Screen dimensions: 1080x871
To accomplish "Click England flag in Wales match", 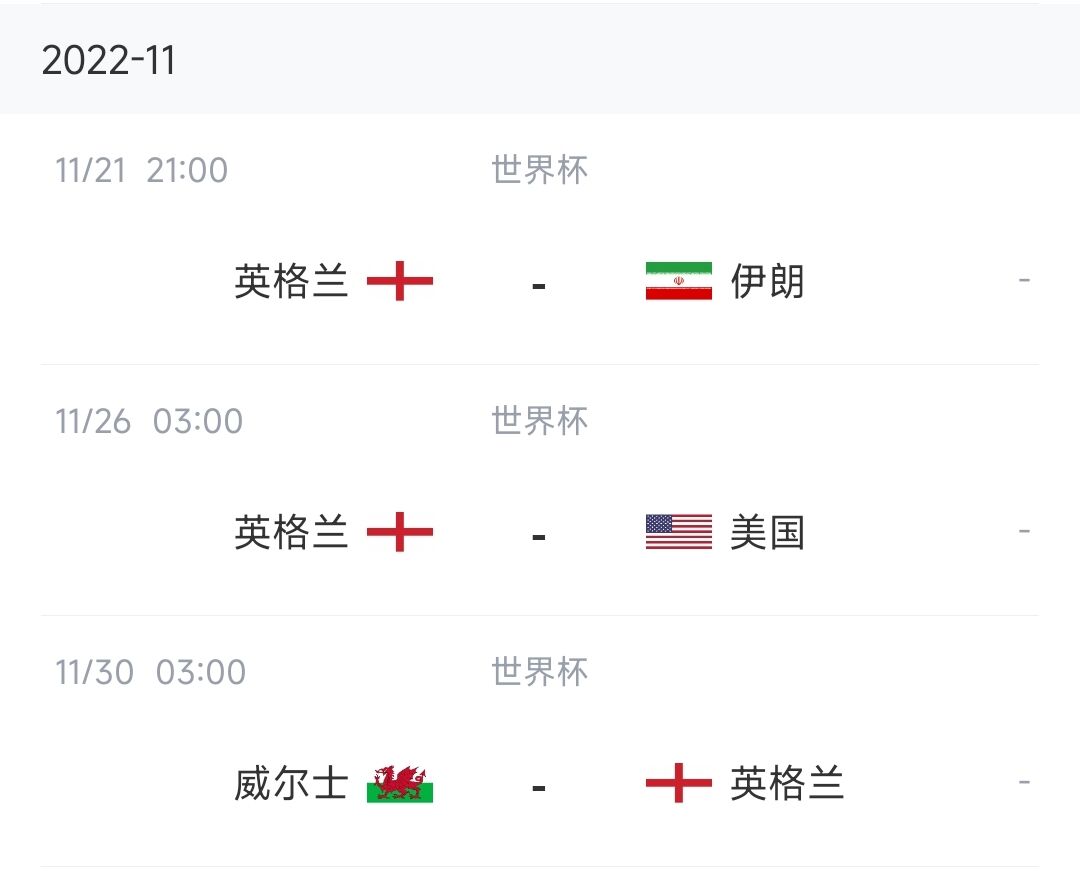I will point(678,783).
